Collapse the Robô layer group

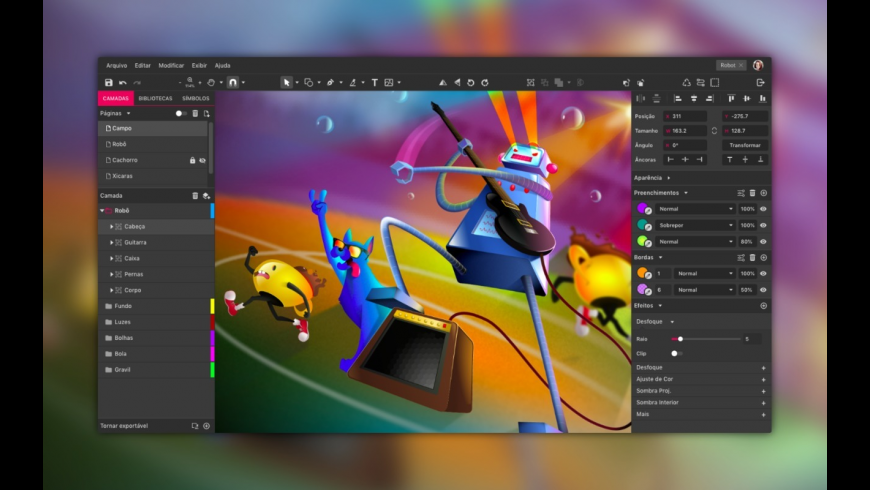pyautogui.click(x=102, y=211)
